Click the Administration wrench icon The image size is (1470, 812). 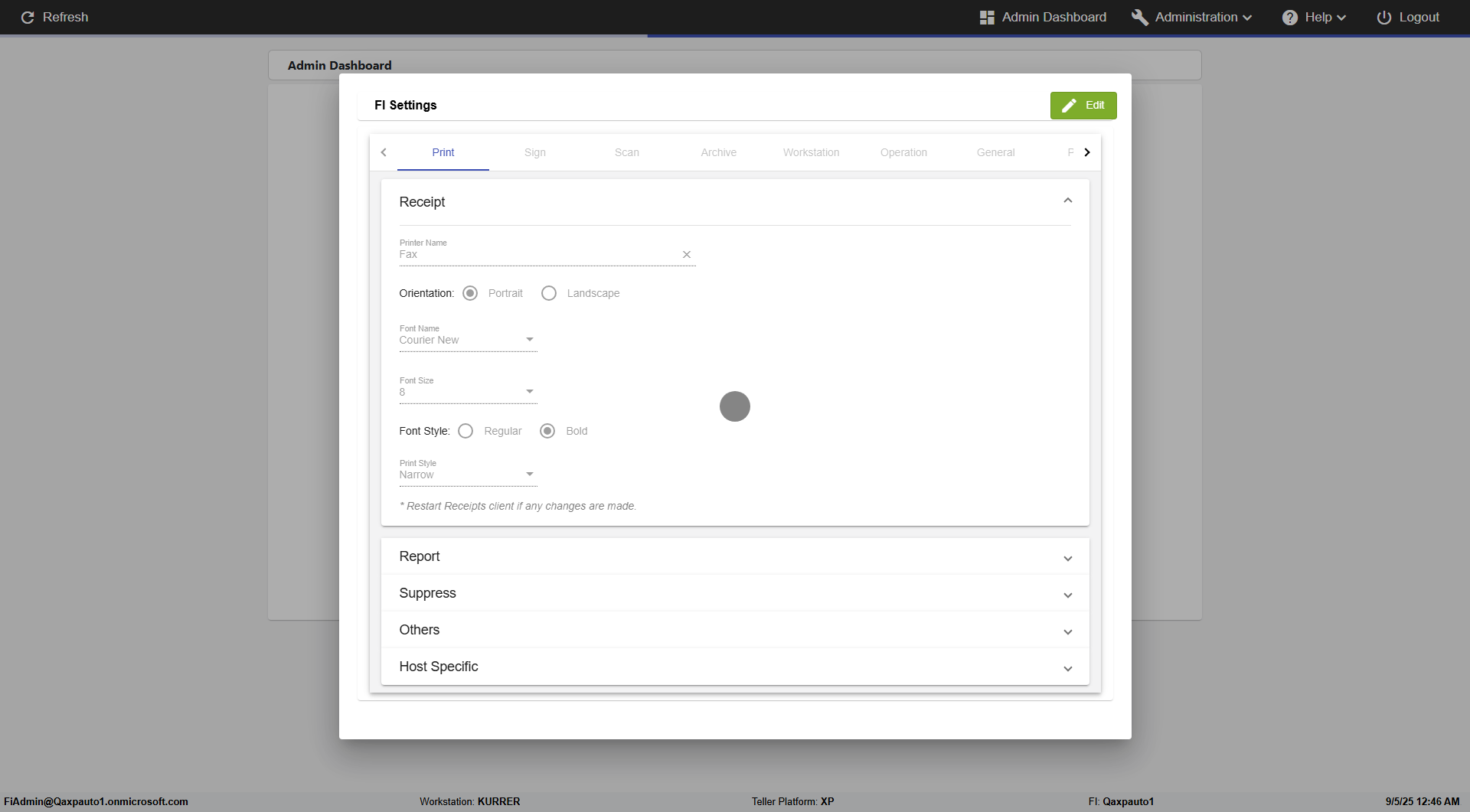(x=1140, y=17)
